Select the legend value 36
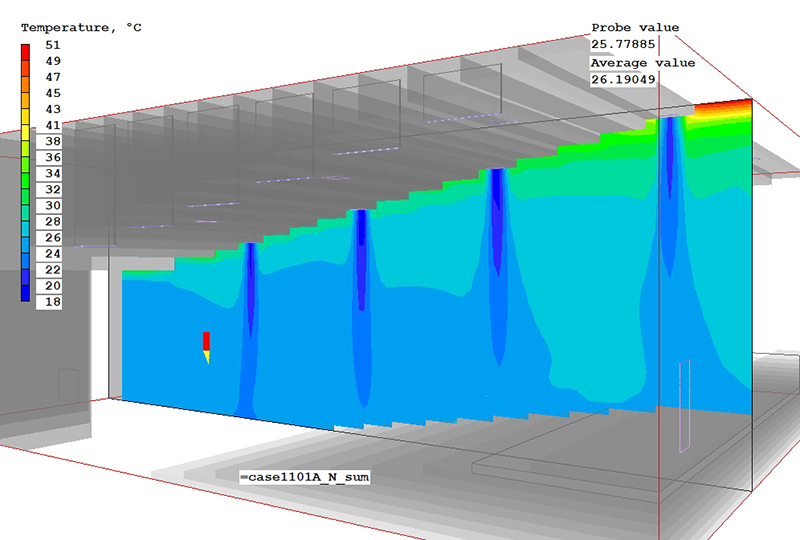Viewport: 800px width, 540px height. 53,157
